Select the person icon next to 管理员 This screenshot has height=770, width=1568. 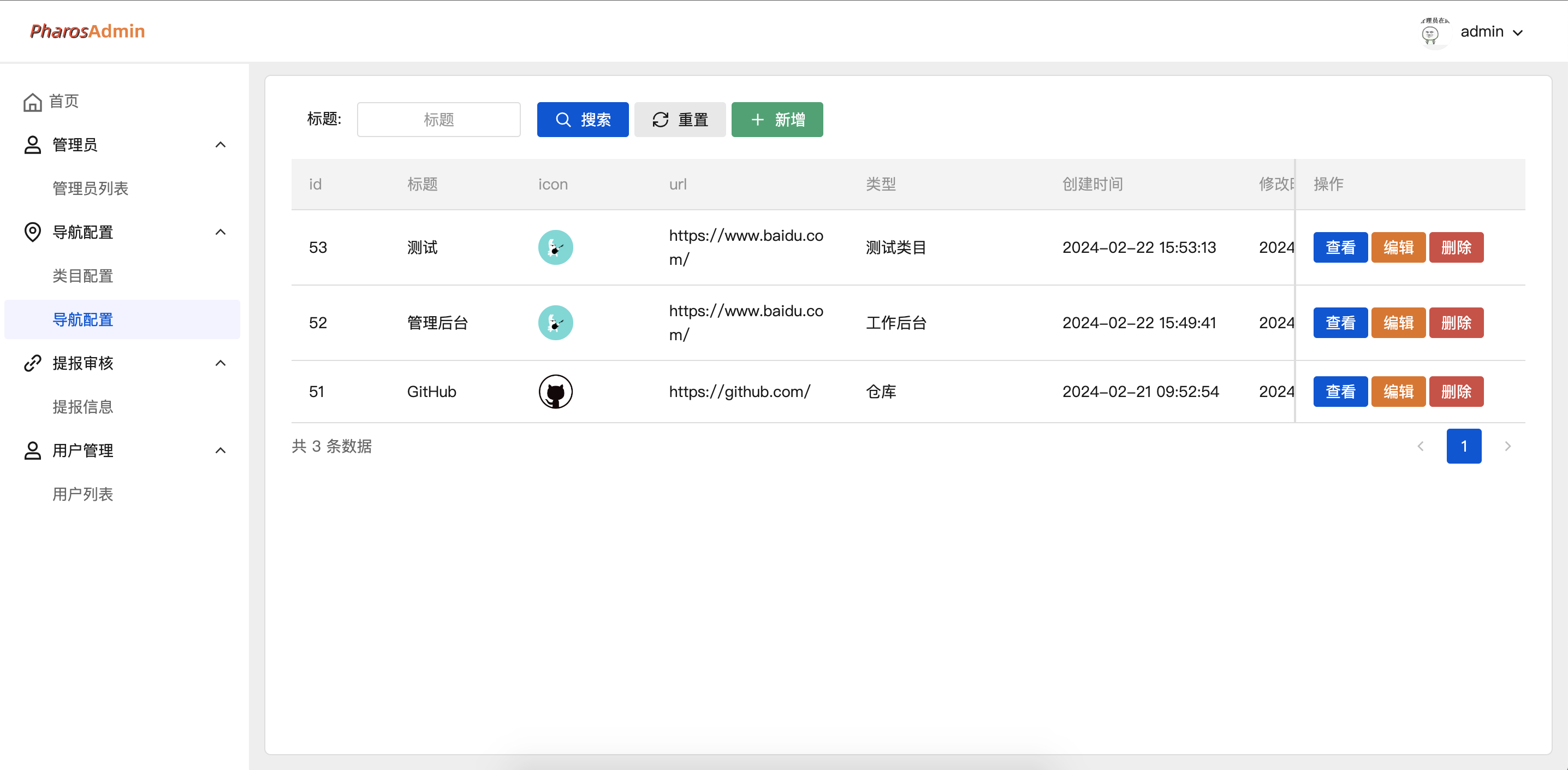pyautogui.click(x=33, y=144)
